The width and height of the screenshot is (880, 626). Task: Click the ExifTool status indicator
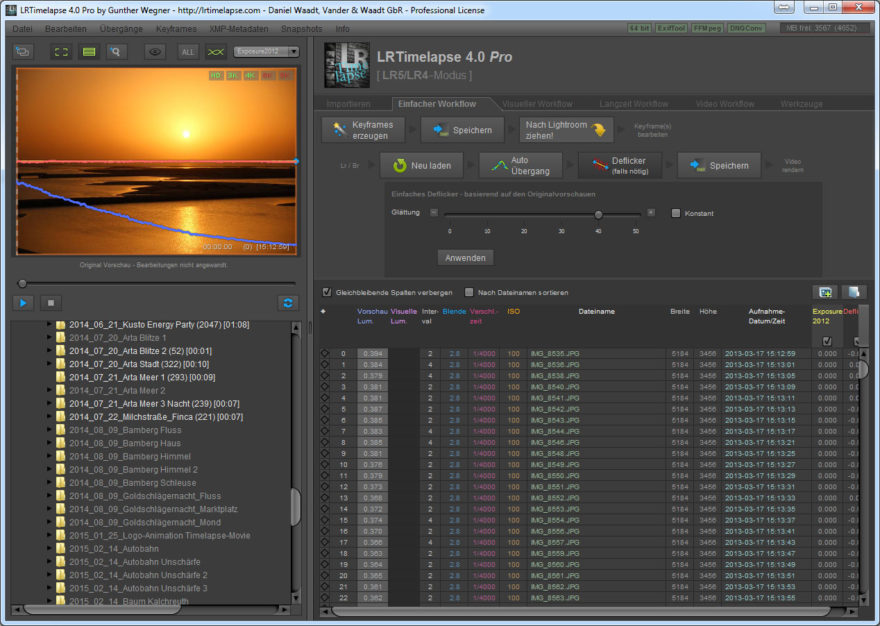pyautogui.click(x=671, y=28)
